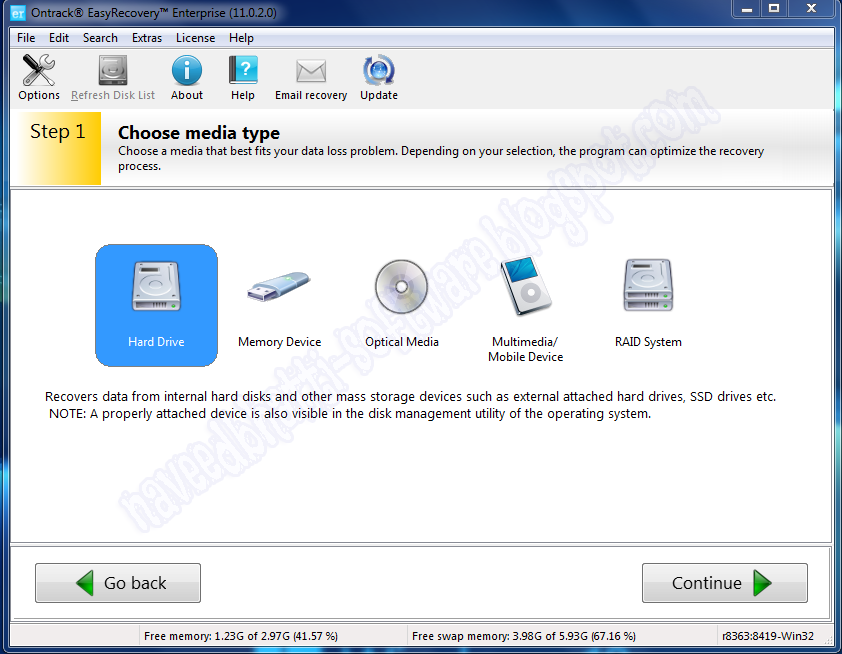Select the Hard Drive media type

point(156,305)
